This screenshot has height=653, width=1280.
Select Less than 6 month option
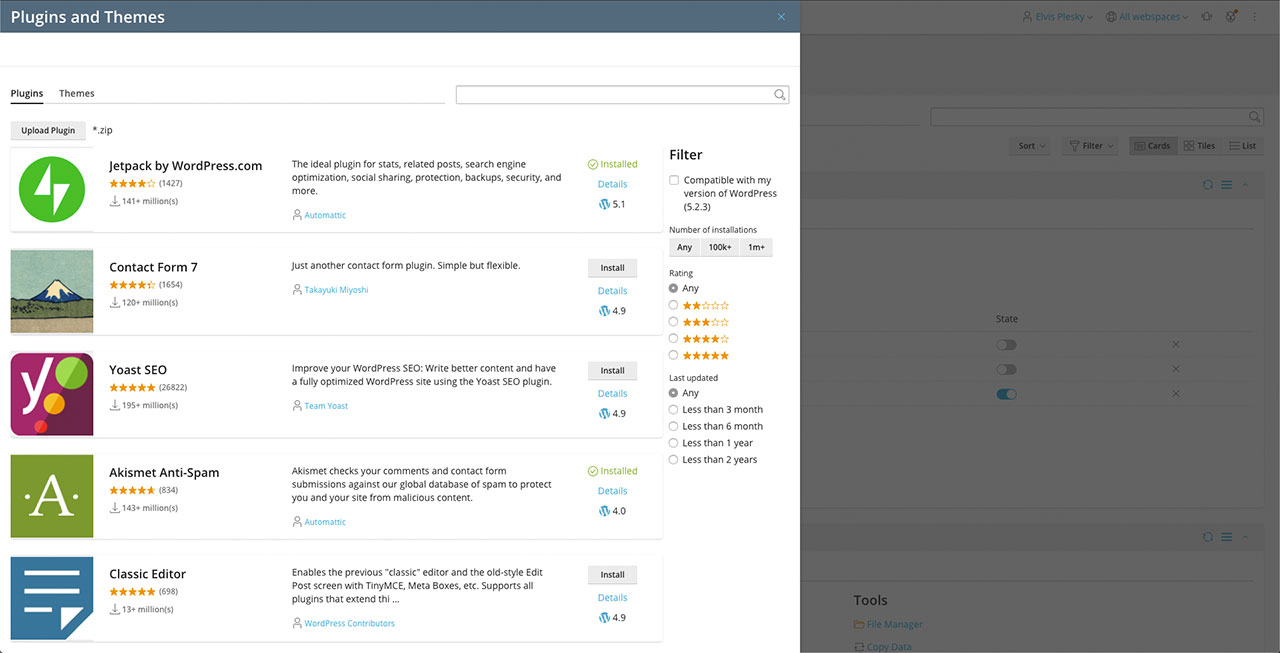[x=673, y=426]
